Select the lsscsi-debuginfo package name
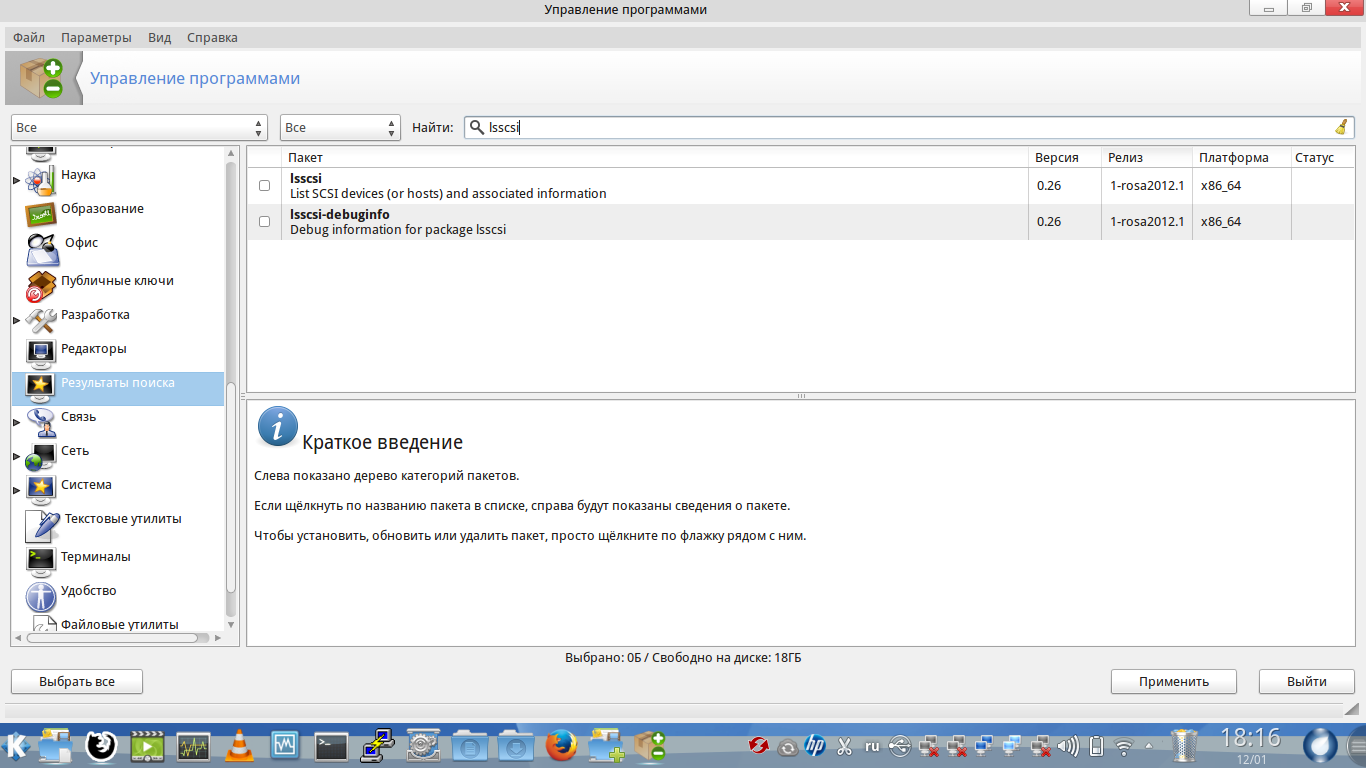1366x768 pixels. [340, 214]
